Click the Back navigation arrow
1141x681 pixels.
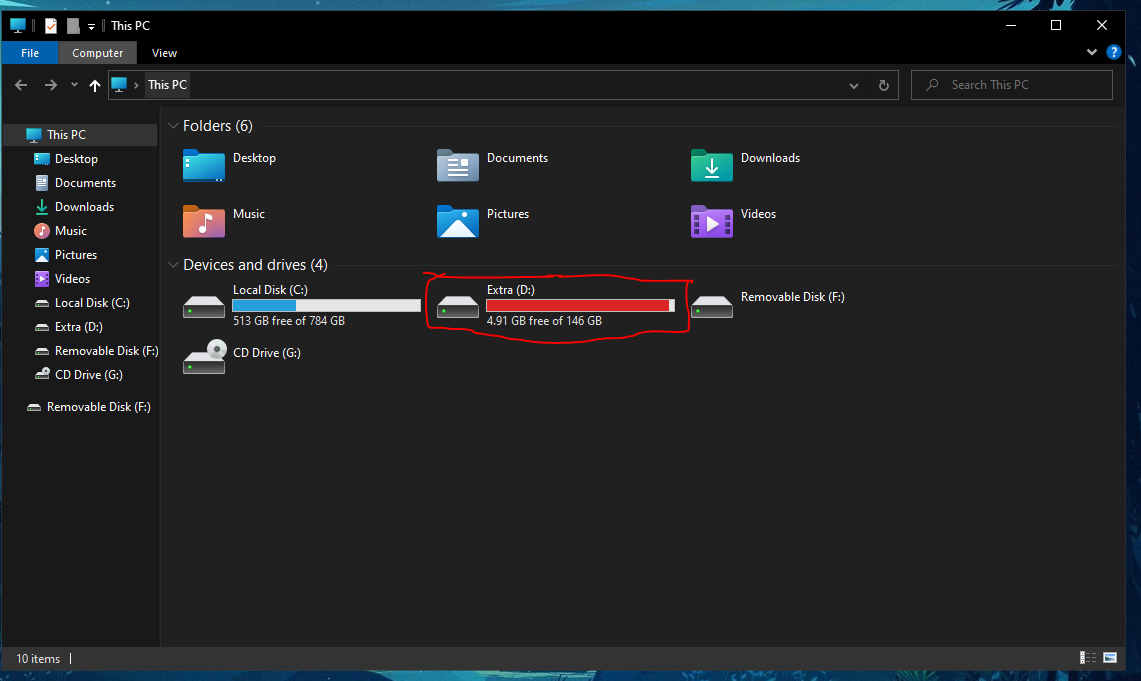point(21,85)
